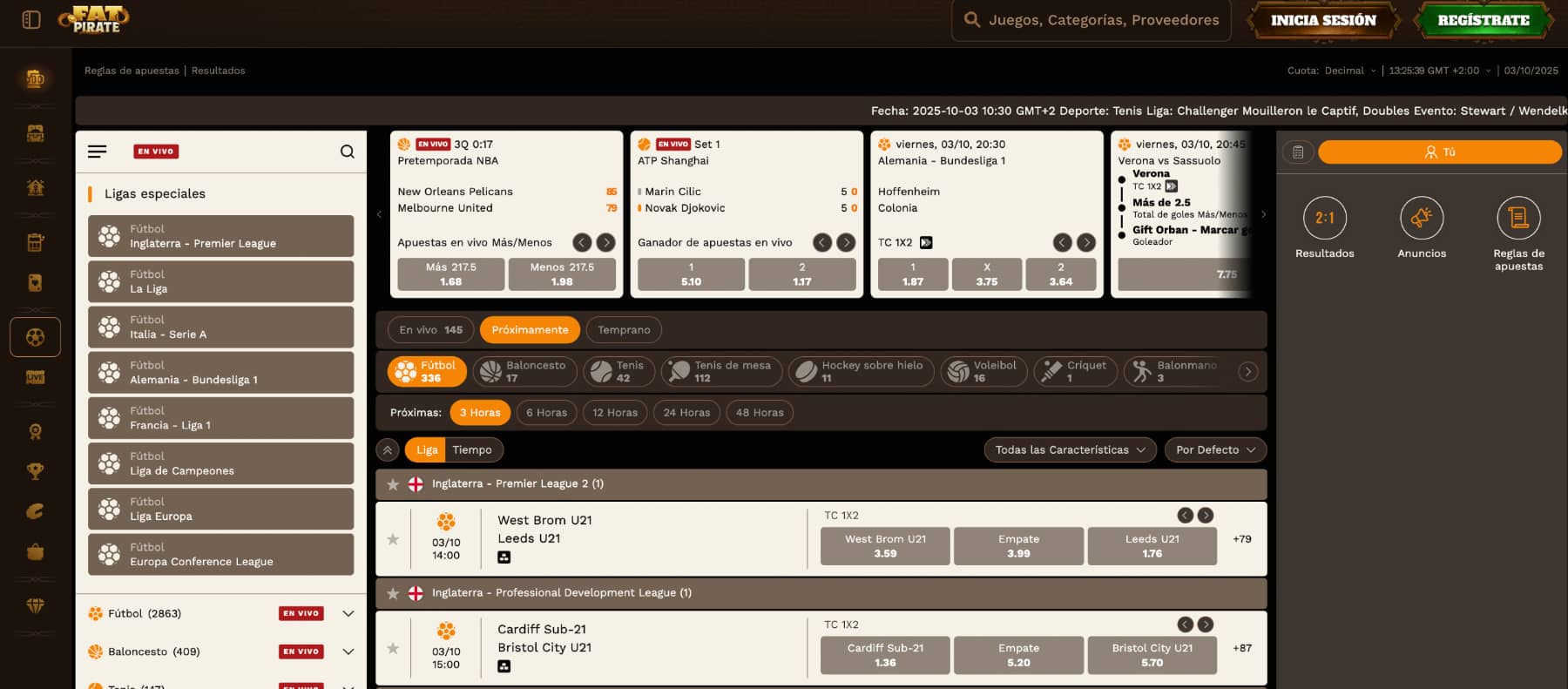Open Inglaterra - Premier League special league
1568x689 pixels.
click(x=221, y=236)
